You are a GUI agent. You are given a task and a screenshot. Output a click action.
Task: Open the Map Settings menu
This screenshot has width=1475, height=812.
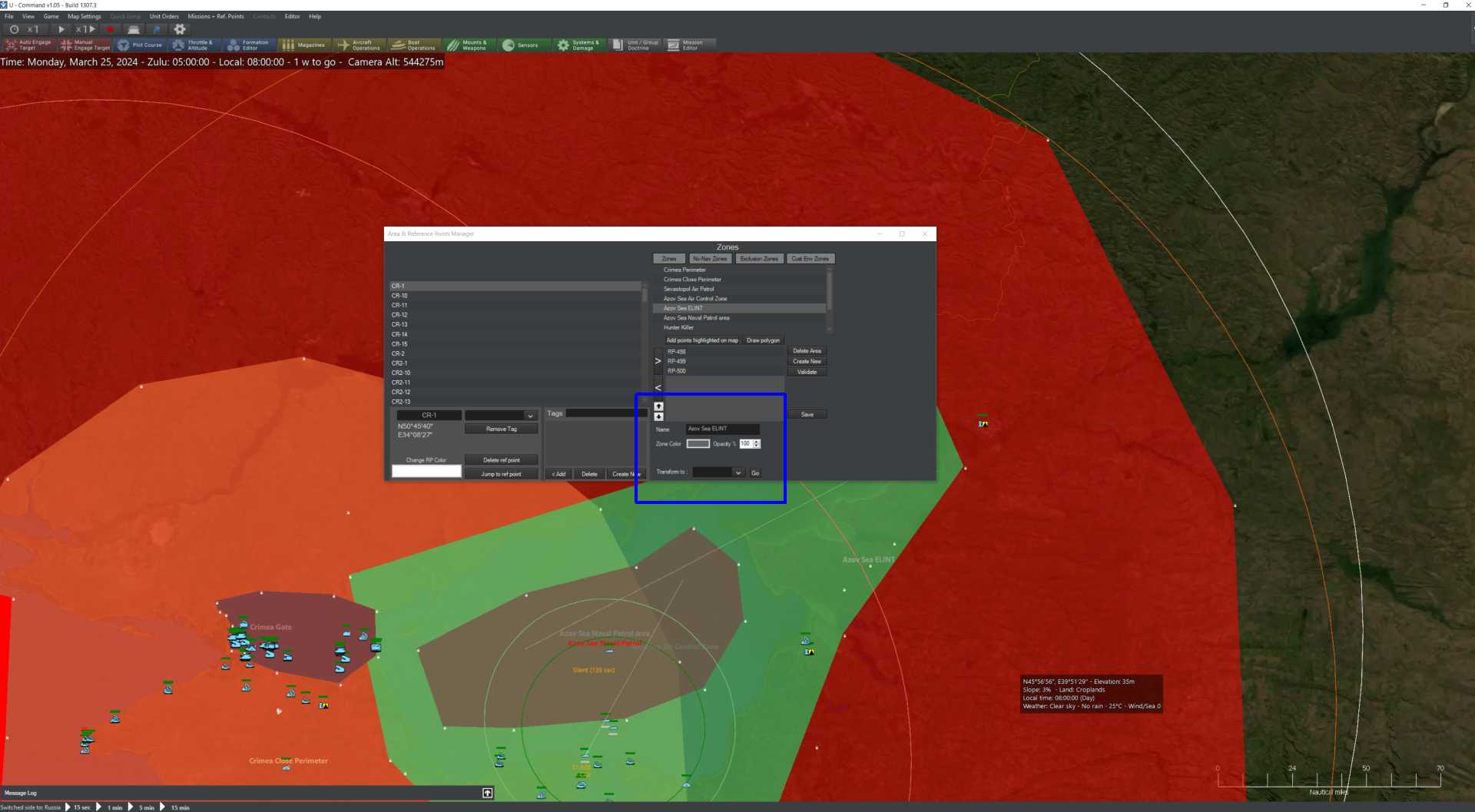(x=85, y=16)
